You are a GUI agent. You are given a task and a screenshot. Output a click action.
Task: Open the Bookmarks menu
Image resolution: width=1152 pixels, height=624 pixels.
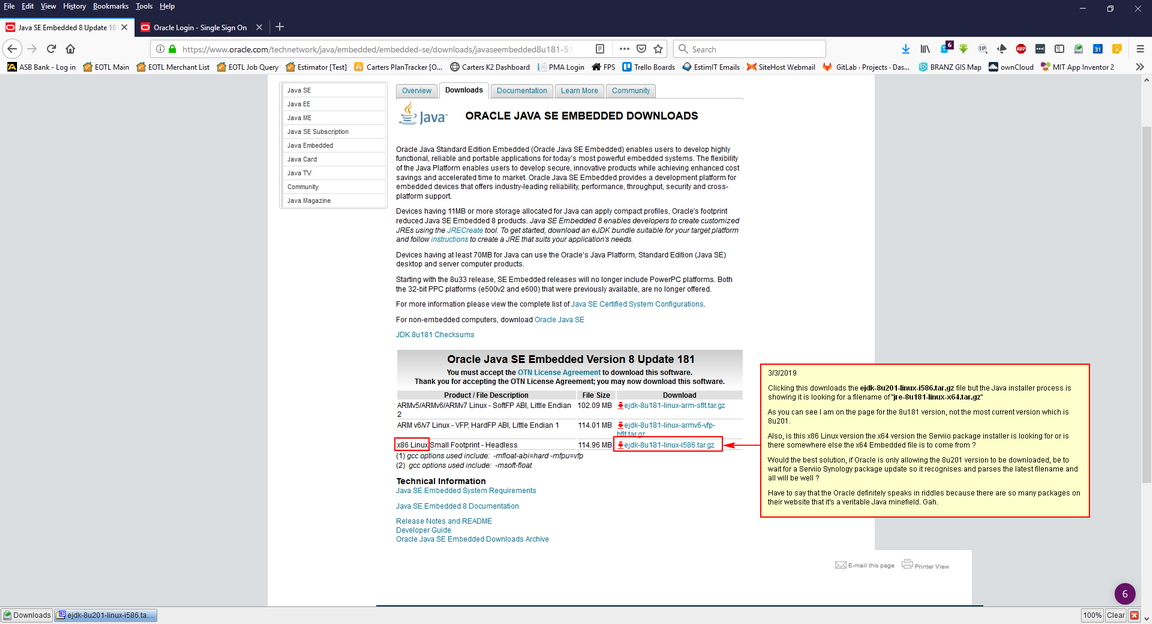(110, 5)
